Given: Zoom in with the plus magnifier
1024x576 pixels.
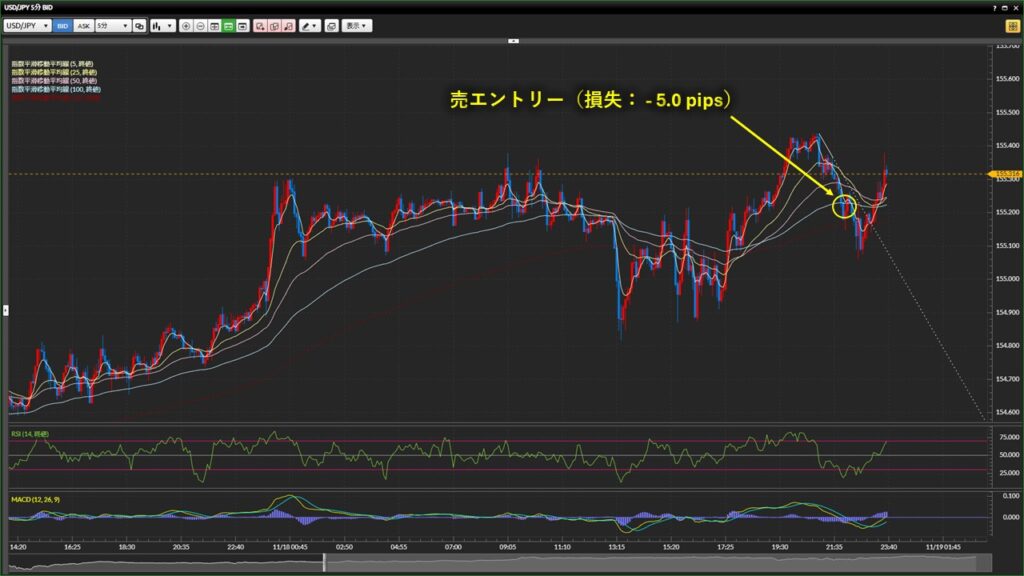Looking at the screenshot, I should 186,25.
